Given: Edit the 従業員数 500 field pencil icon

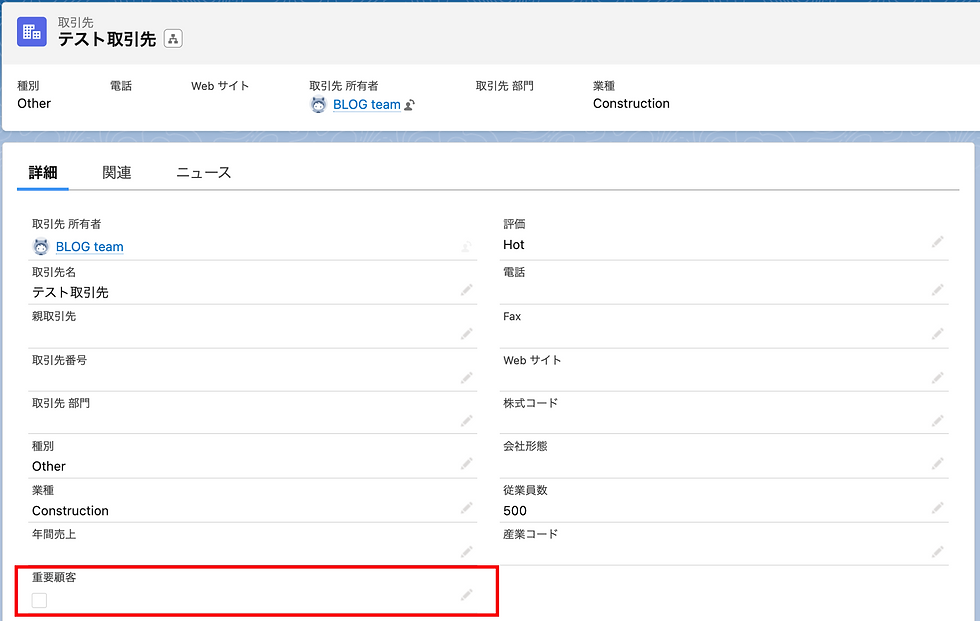Looking at the screenshot, I should (x=937, y=508).
